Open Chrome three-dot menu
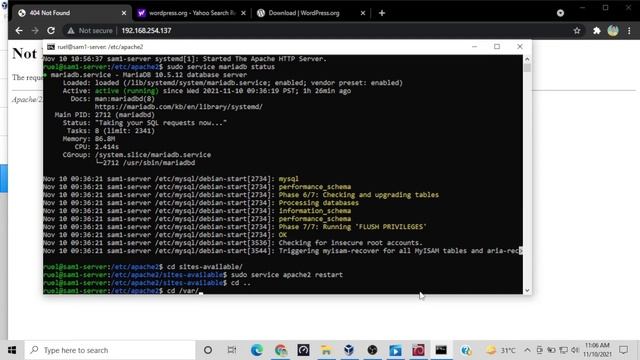The height and width of the screenshot is (360, 640). pos(629,31)
